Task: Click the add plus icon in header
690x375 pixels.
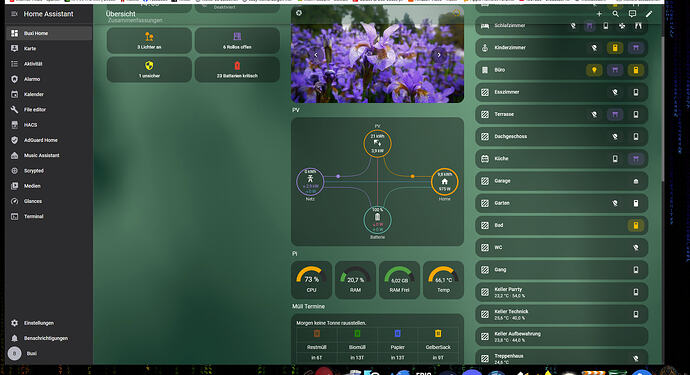Action: pyautogui.click(x=599, y=14)
